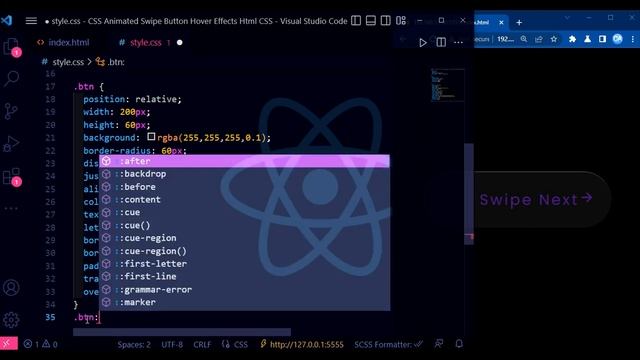Image resolution: width=640 pixels, height=360 pixels.
Task: Toggle primary side bar layout icon
Action: click(x=356, y=20)
